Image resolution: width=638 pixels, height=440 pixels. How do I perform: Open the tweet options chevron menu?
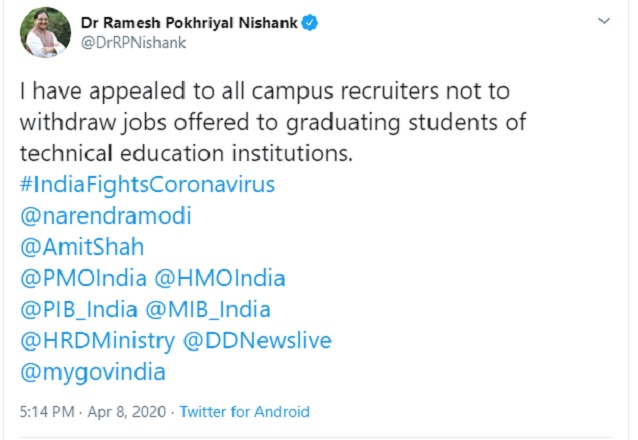click(603, 21)
